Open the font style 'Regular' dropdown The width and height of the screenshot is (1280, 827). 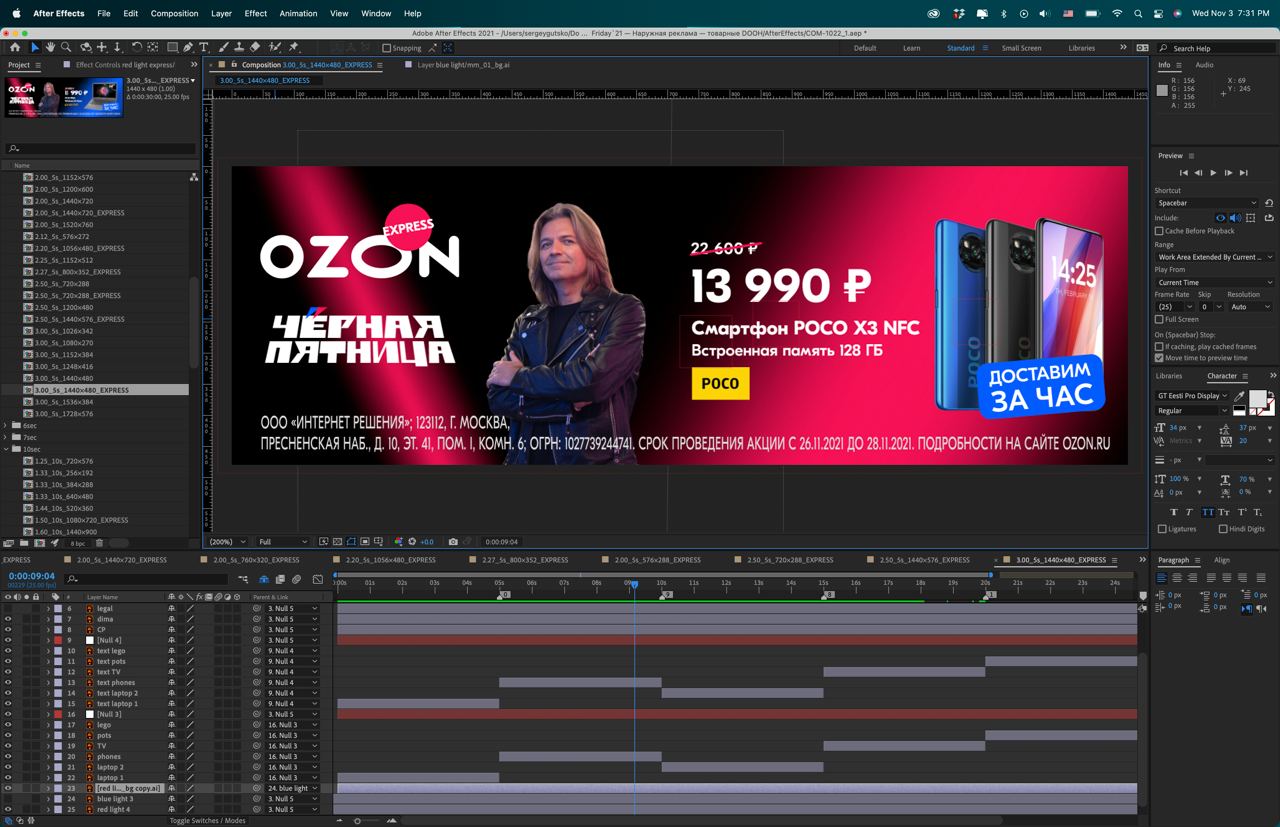pyautogui.click(x=1193, y=411)
